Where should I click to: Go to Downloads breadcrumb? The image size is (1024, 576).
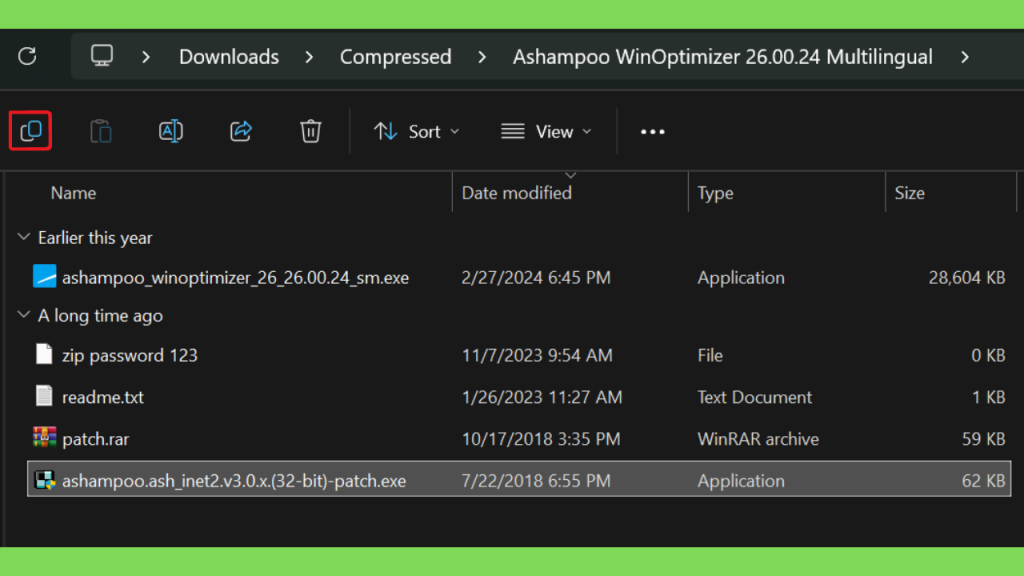pyautogui.click(x=229, y=57)
